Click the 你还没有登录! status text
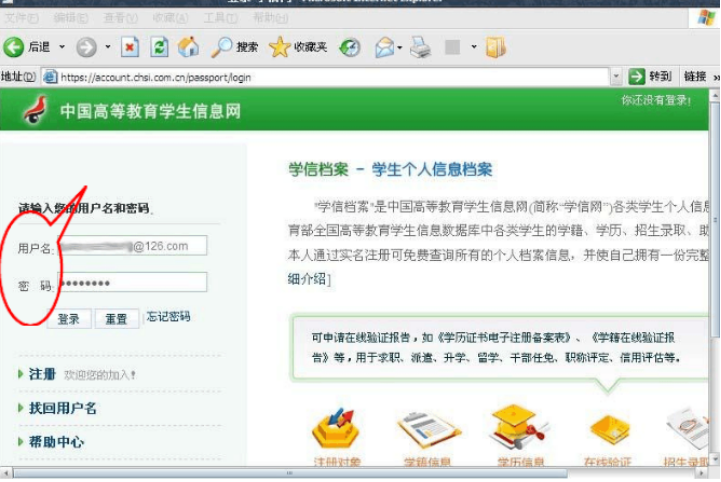The width and height of the screenshot is (721, 482). tap(656, 100)
